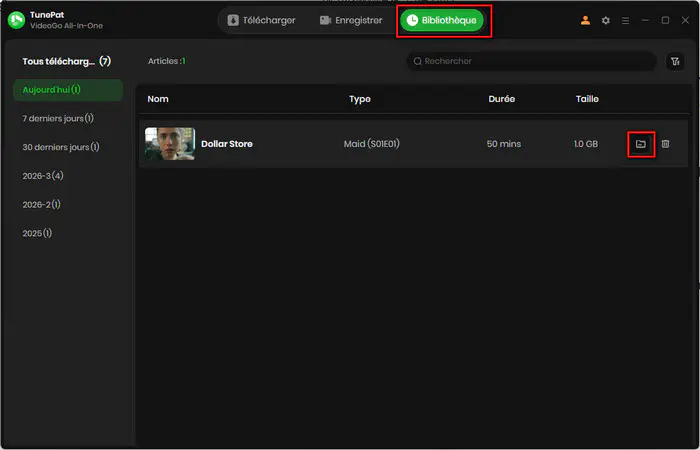The width and height of the screenshot is (700, 450).
Task: Click the Type column header
Action: click(360, 99)
